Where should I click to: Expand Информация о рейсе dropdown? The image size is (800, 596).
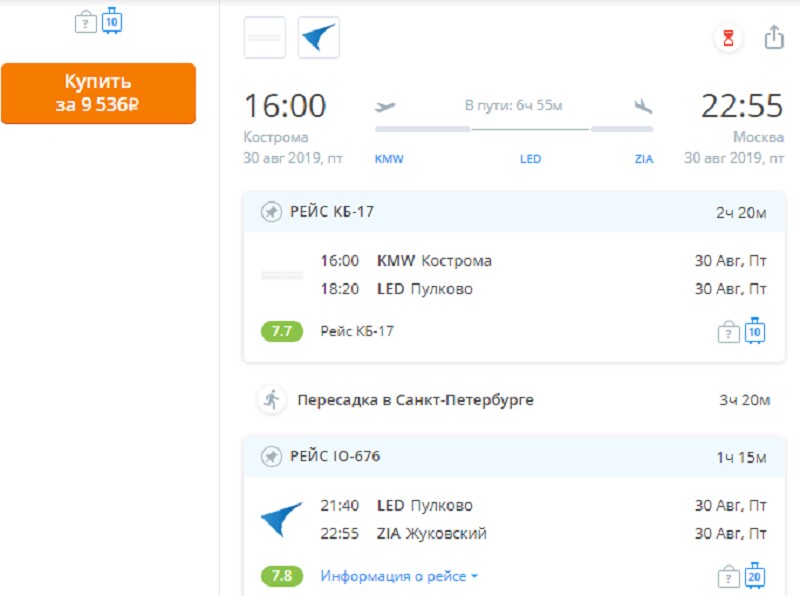coord(399,576)
